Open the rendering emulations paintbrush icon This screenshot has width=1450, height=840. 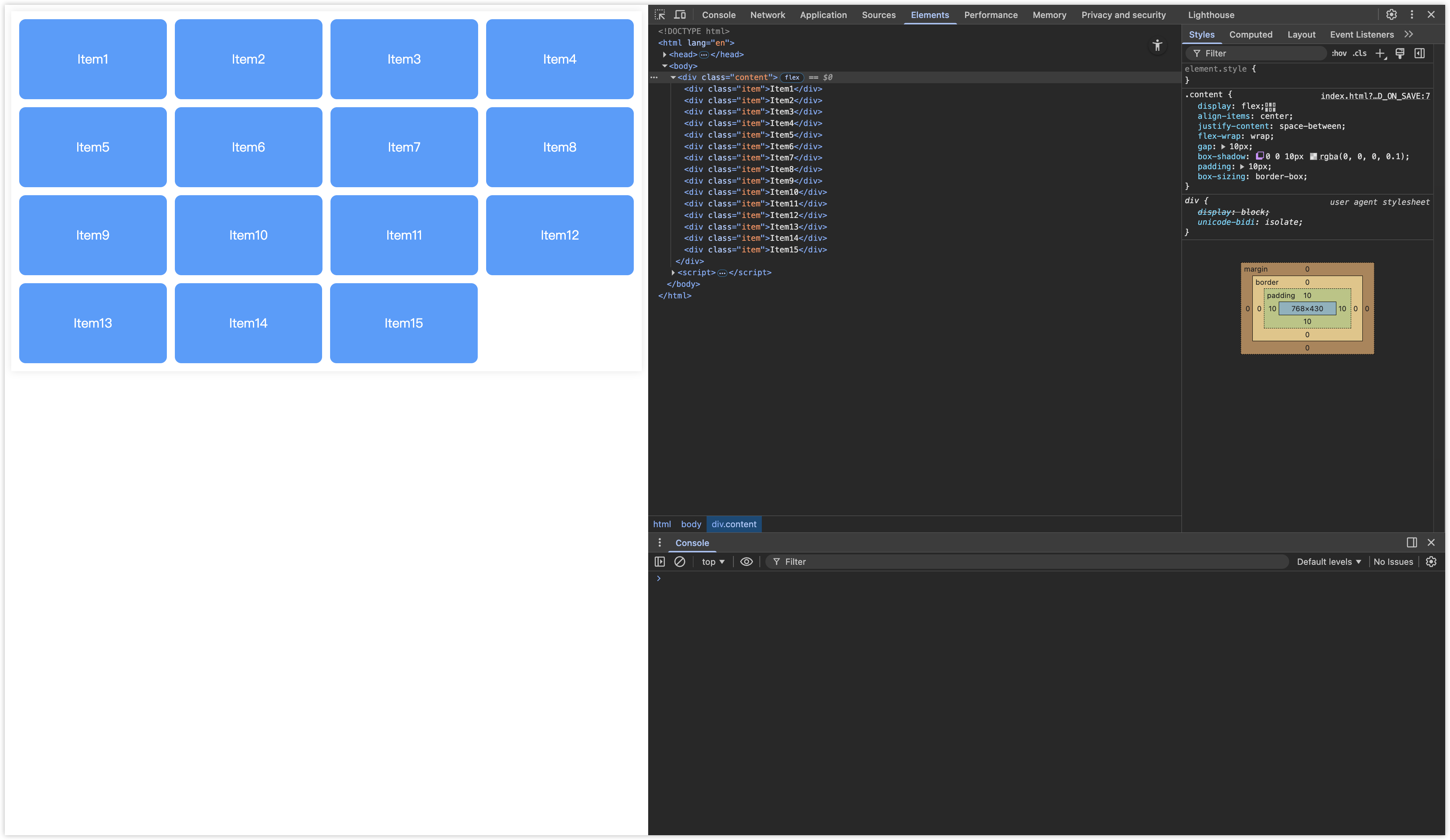tap(1400, 54)
